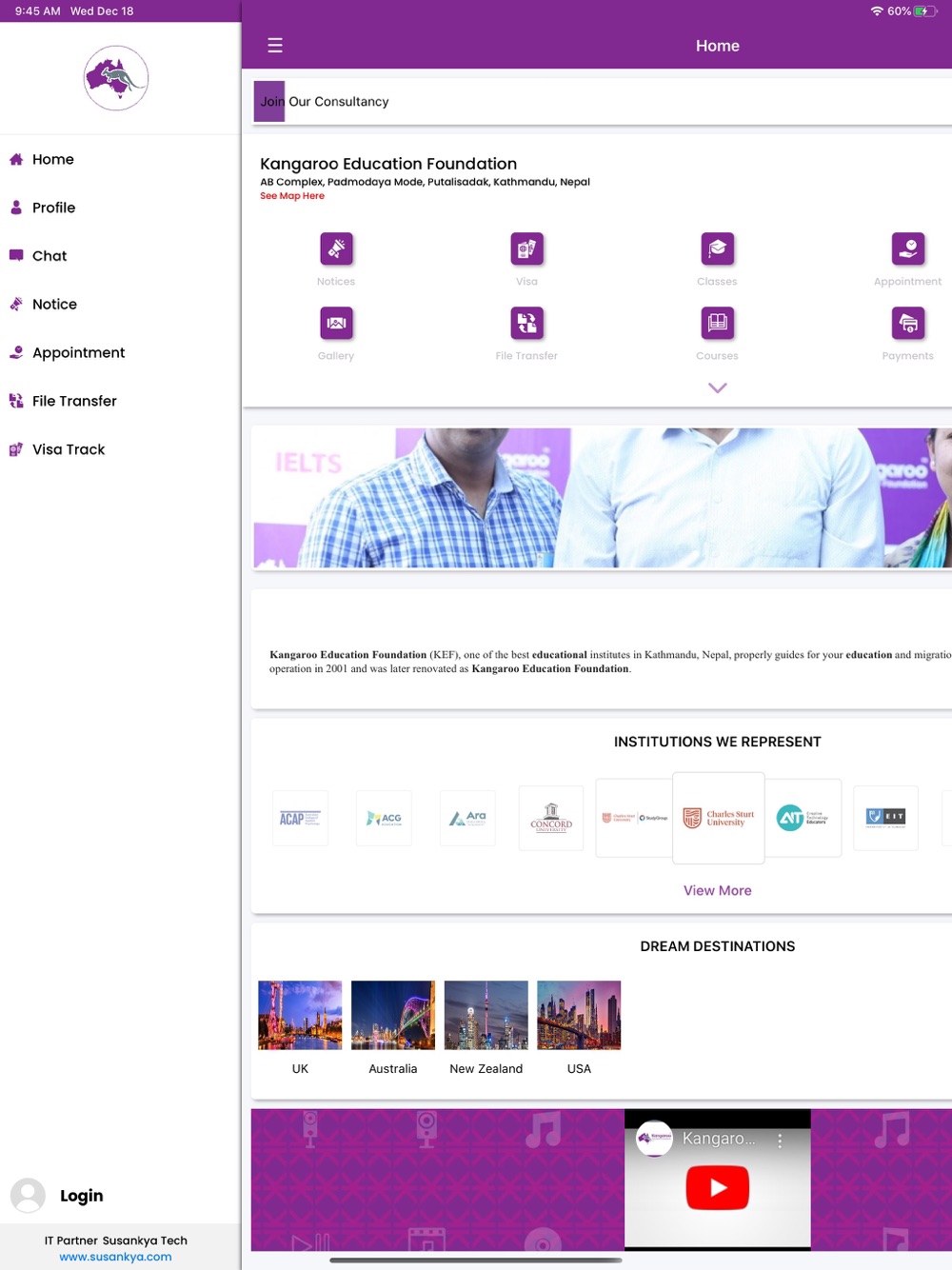Select the Australia destination thumbnail
This screenshot has width=952, height=1270.
392,1016
